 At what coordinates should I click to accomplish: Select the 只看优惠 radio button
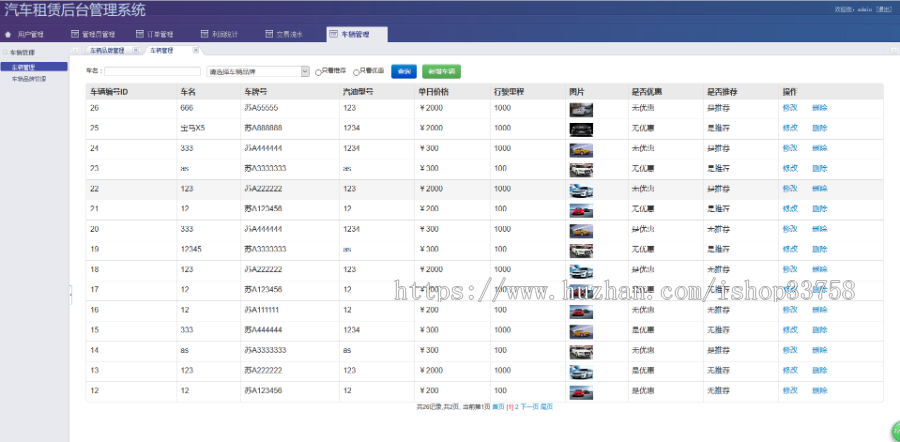356,72
